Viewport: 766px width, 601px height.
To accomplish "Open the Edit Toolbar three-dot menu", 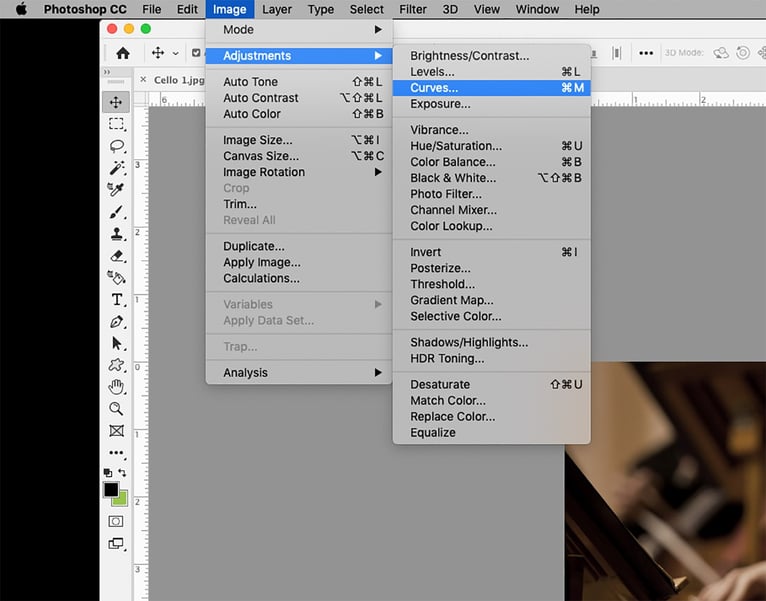I will point(117,453).
